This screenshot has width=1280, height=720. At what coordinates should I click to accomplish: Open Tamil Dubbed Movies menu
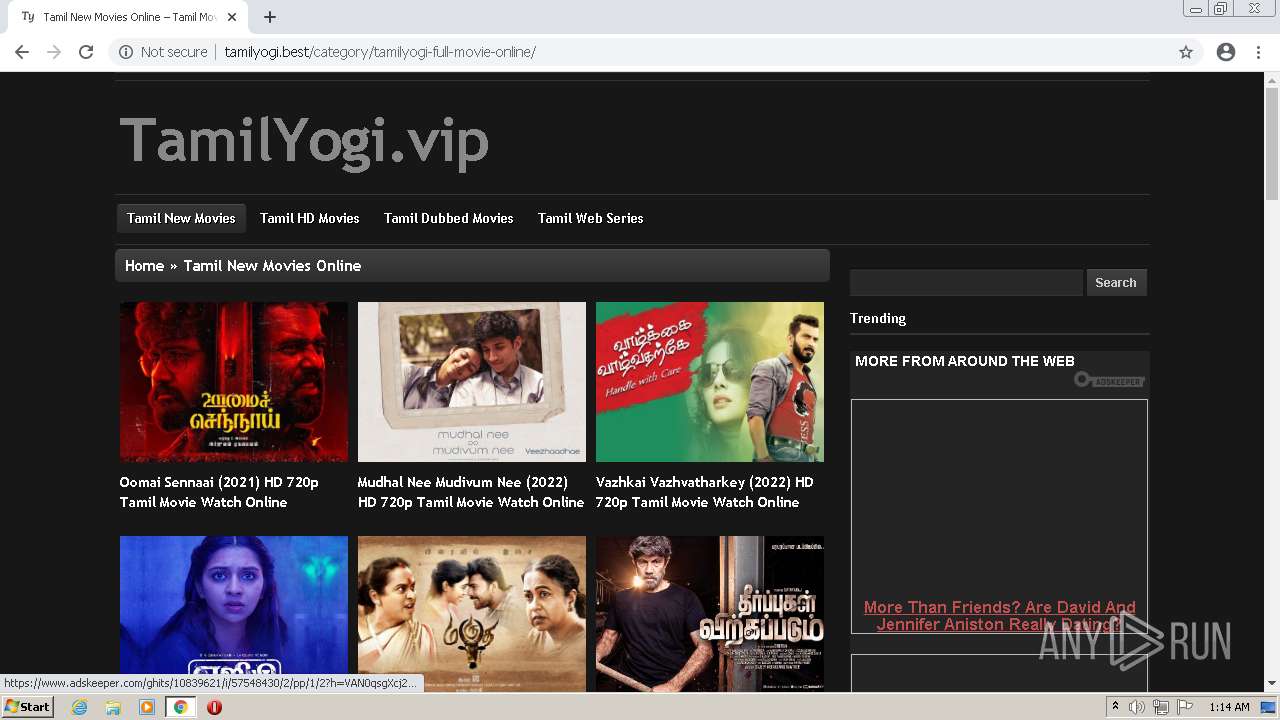coord(449,218)
